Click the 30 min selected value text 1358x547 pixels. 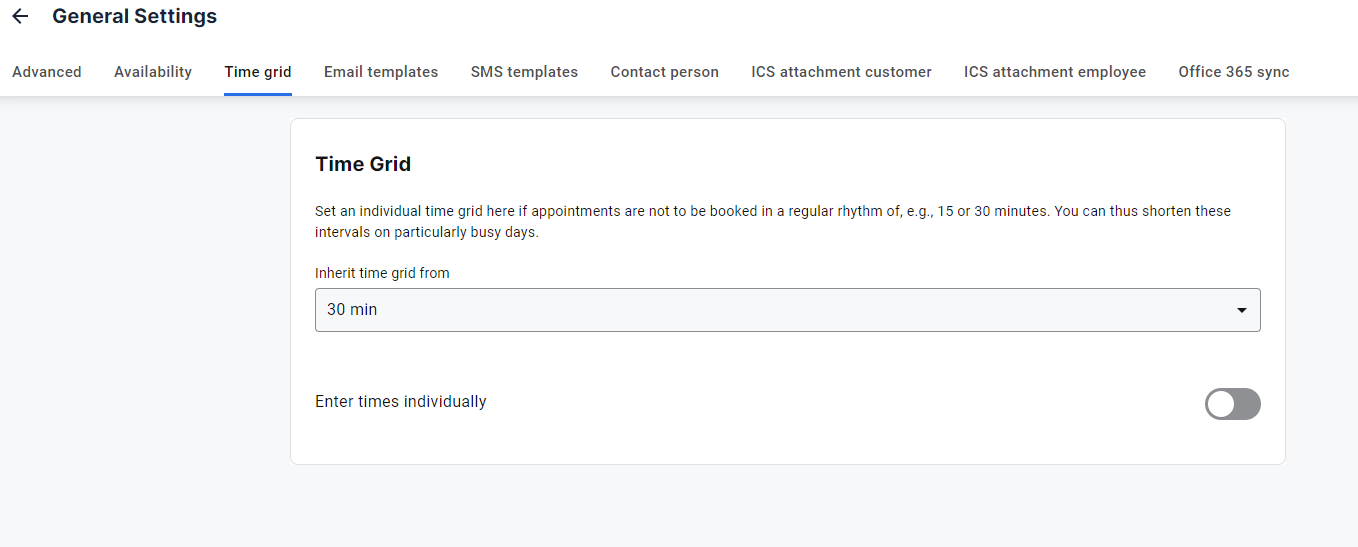352,310
